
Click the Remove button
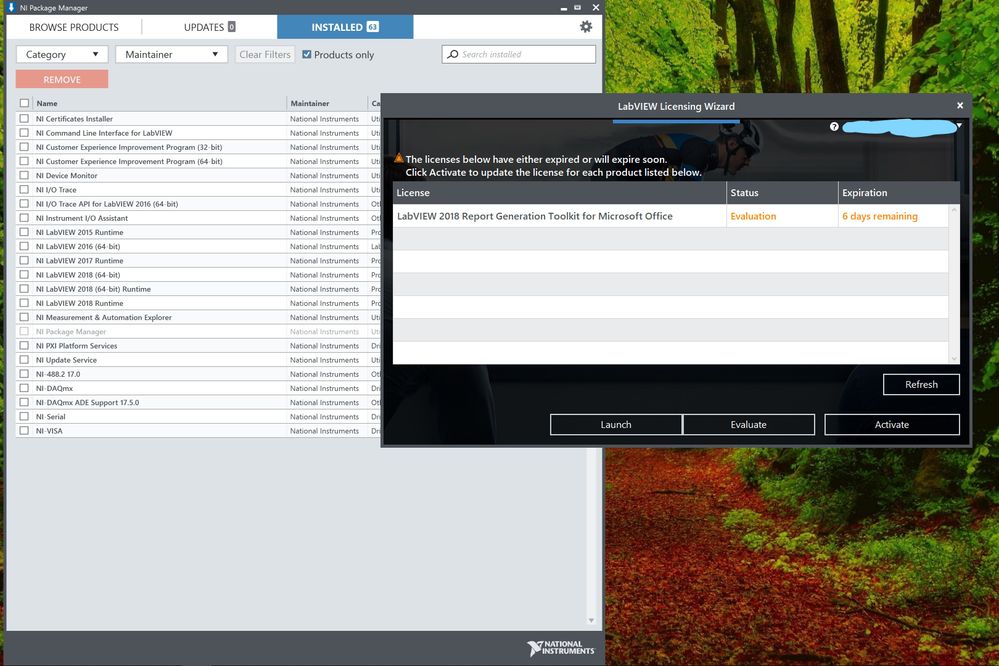point(62,80)
